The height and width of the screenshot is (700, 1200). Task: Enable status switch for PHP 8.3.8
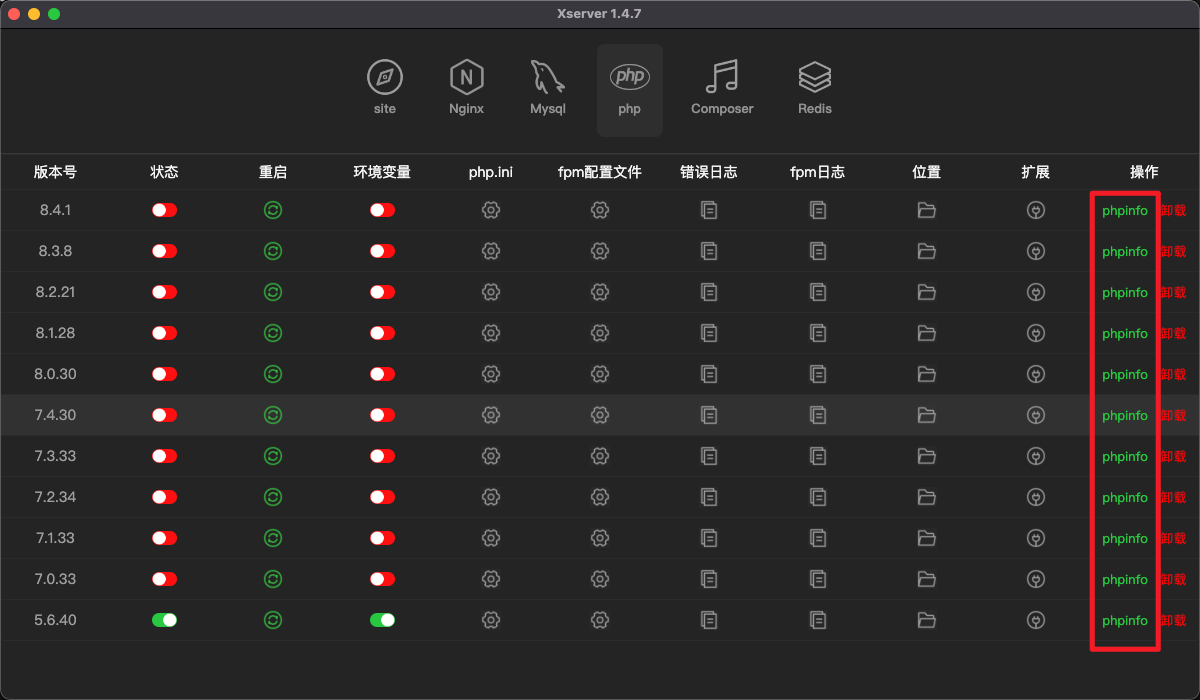pyautogui.click(x=164, y=251)
